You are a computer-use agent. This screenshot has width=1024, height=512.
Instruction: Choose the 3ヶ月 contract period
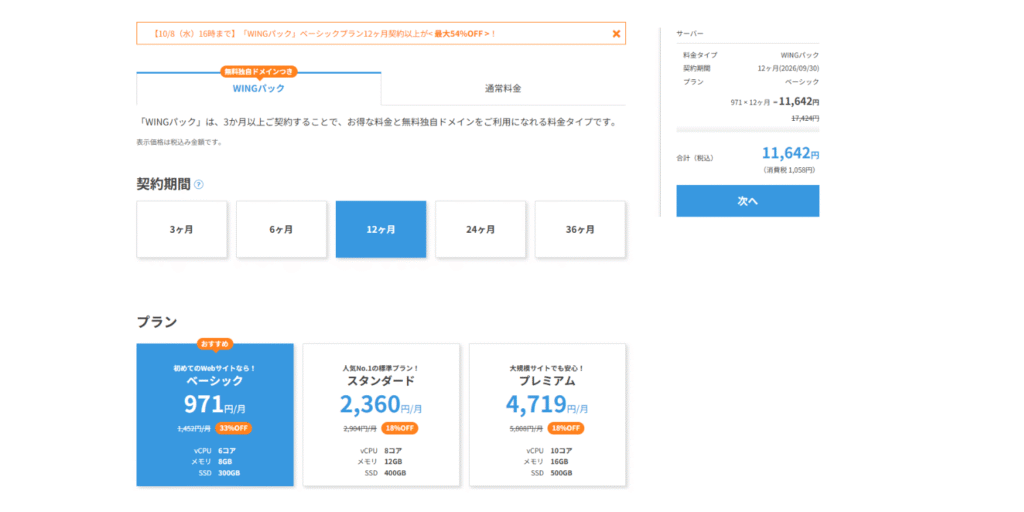pyautogui.click(x=182, y=229)
